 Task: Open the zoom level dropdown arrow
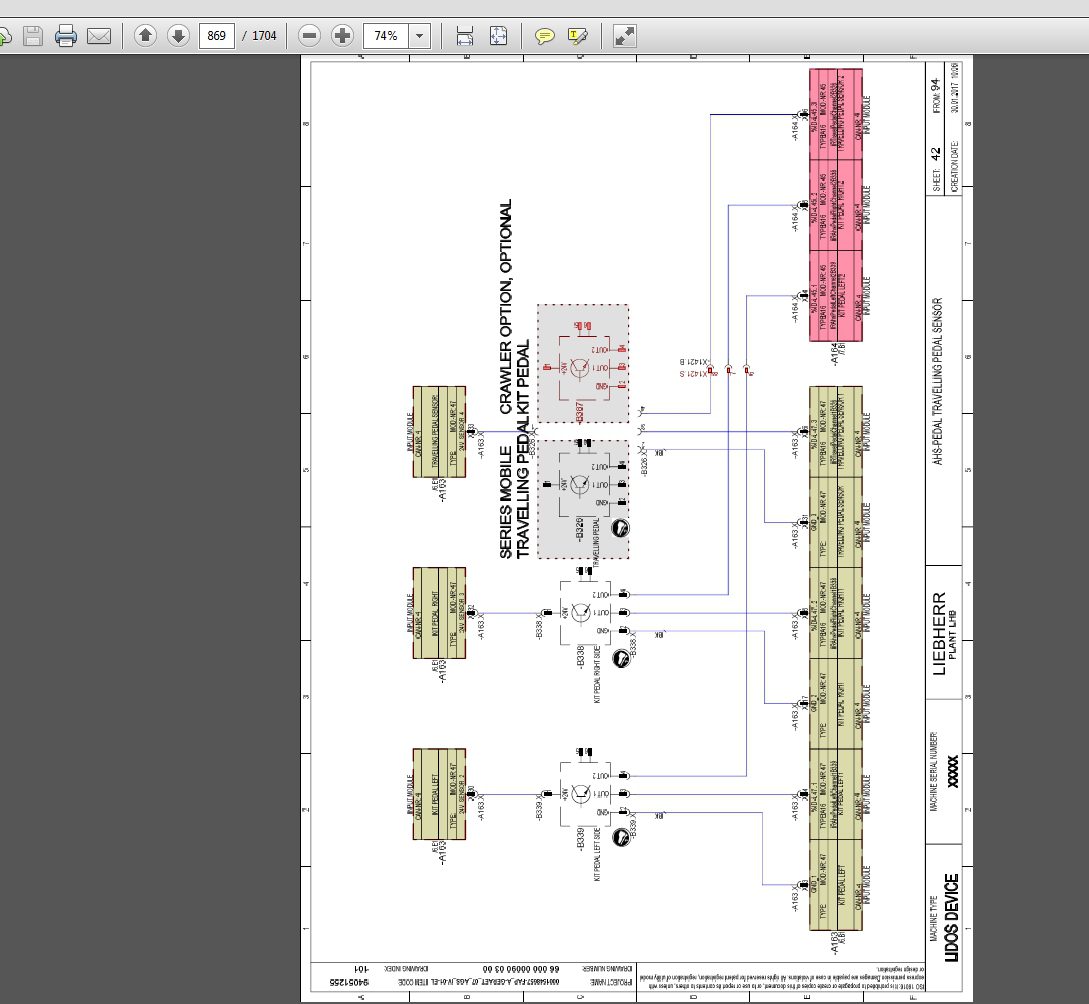[419, 35]
